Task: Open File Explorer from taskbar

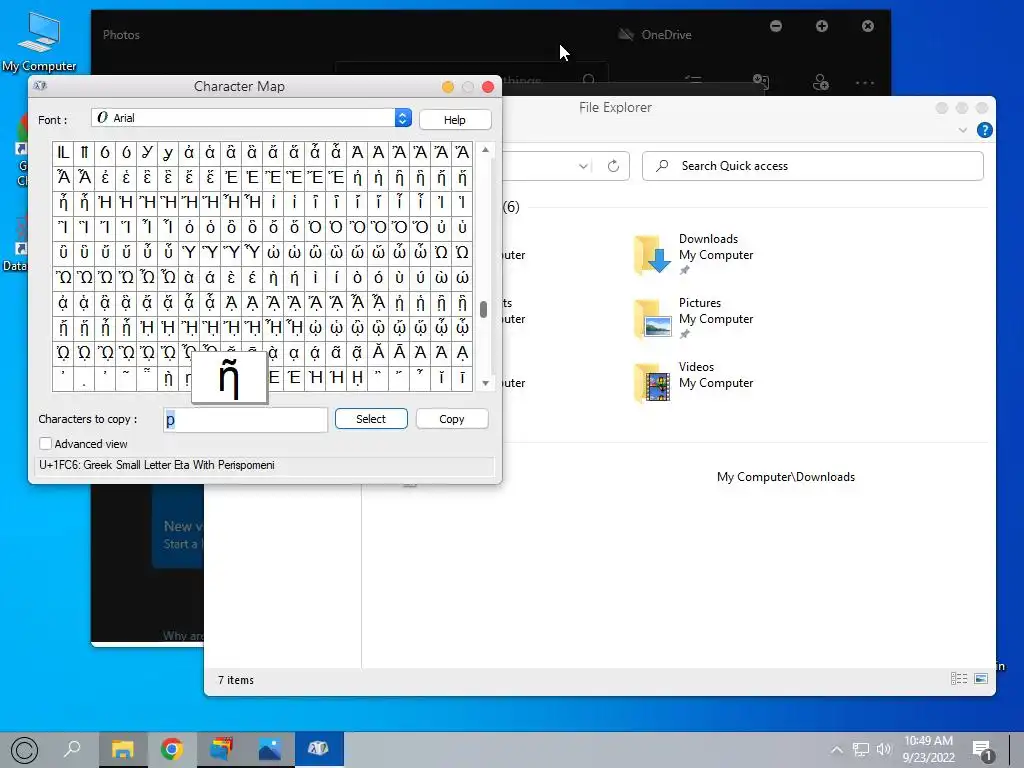Action: point(122,748)
